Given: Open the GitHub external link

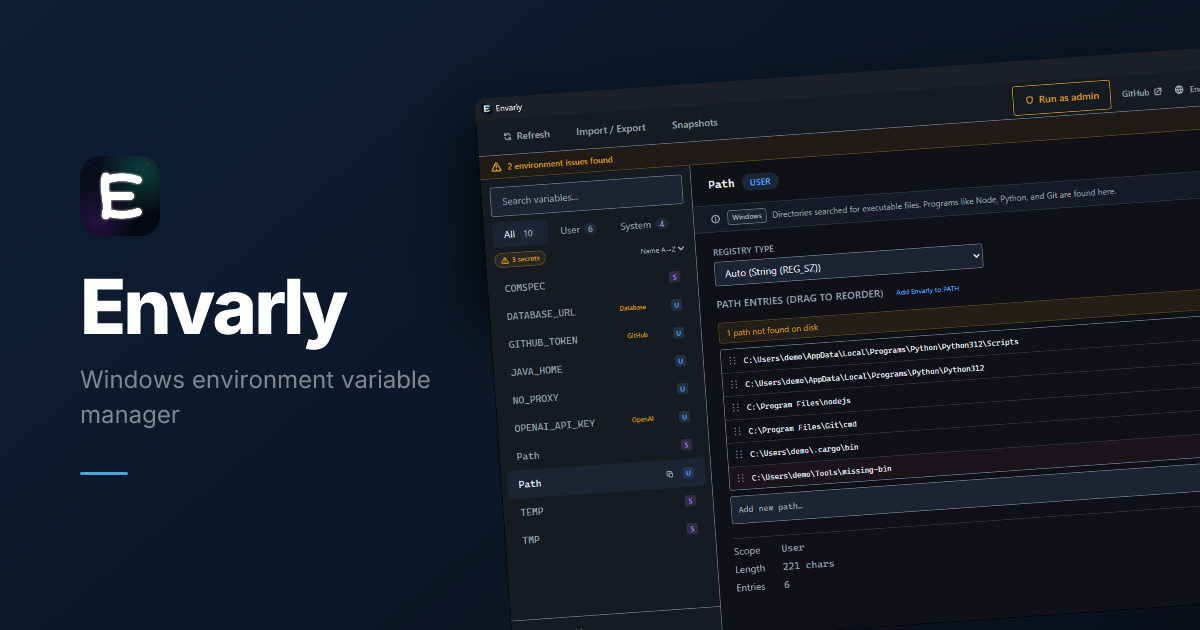Looking at the screenshot, I should coord(1142,92).
